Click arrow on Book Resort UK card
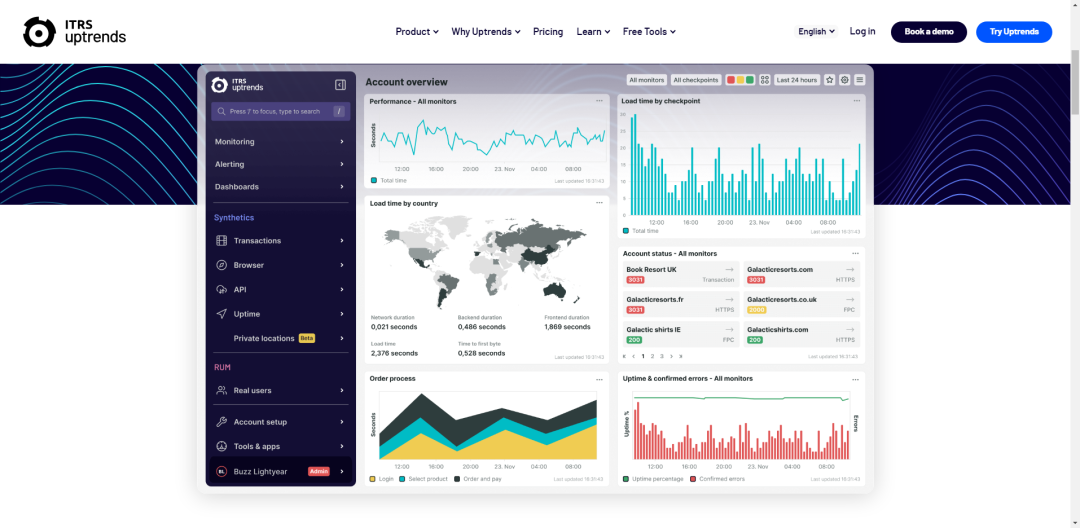 [x=729, y=270]
